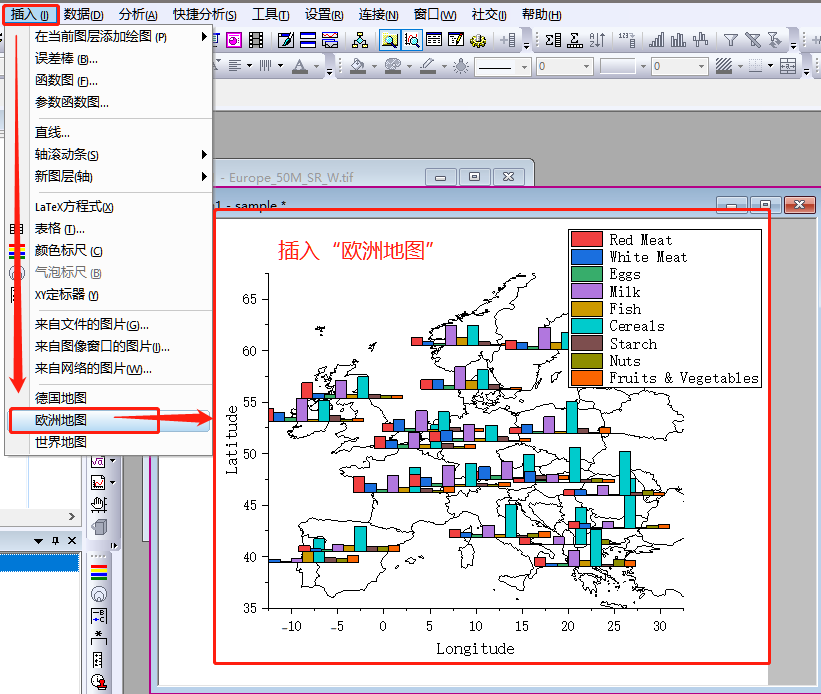Select 来自文件的图片 menu entry
Image resolution: width=821 pixels, height=694 pixels.
pyautogui.click(x=91, y=324)
